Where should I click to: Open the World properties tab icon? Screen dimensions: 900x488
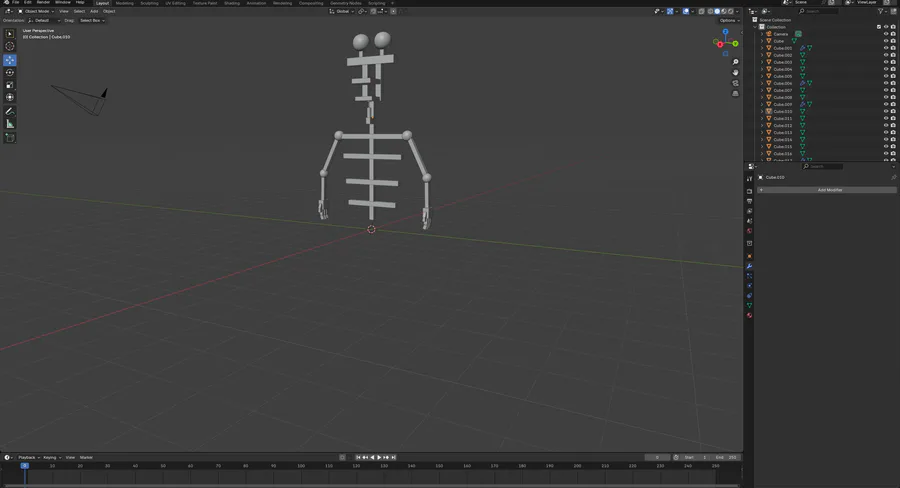pyautogui.click(x=749, y=231)
